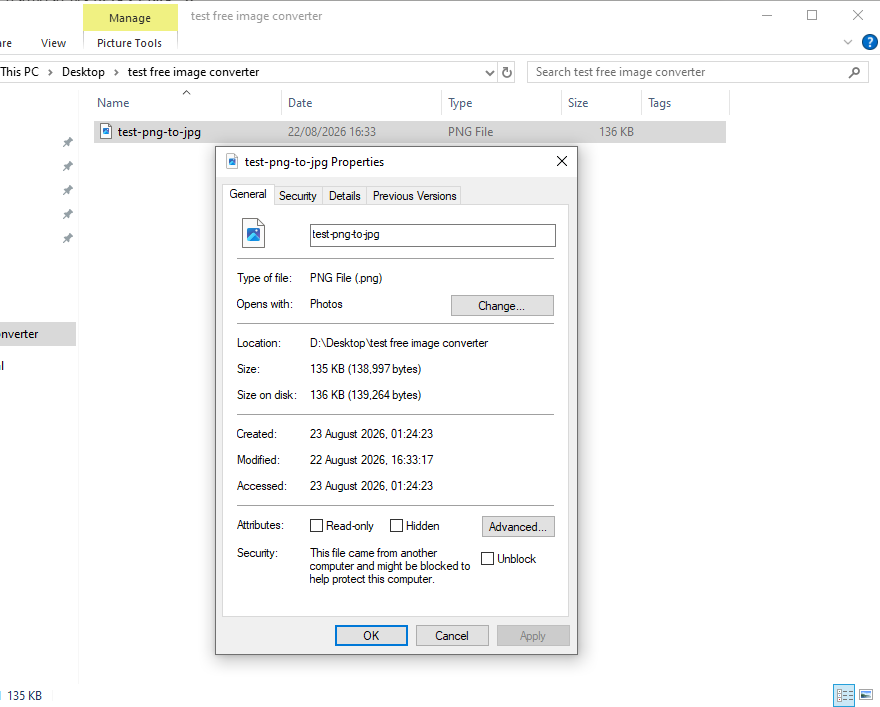
Task: Click Desktop in the address path
Action: click(83, 72)
